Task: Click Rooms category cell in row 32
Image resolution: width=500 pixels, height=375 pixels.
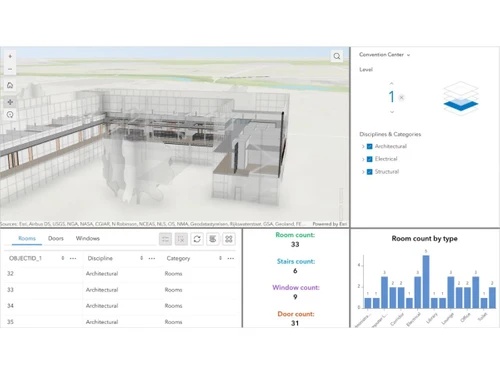Action: (x=173, y=274)
